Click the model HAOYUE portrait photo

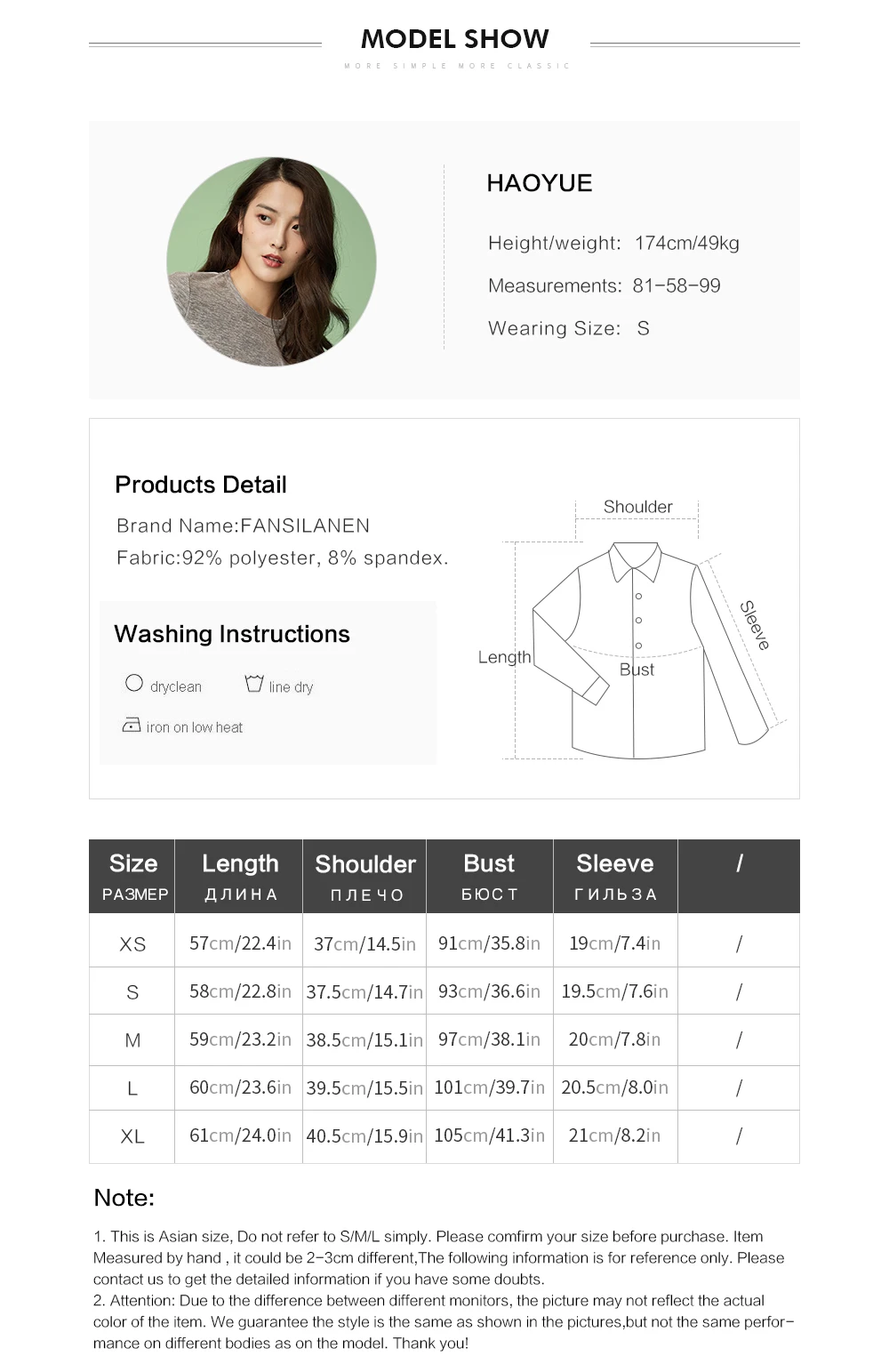point(271,262)
